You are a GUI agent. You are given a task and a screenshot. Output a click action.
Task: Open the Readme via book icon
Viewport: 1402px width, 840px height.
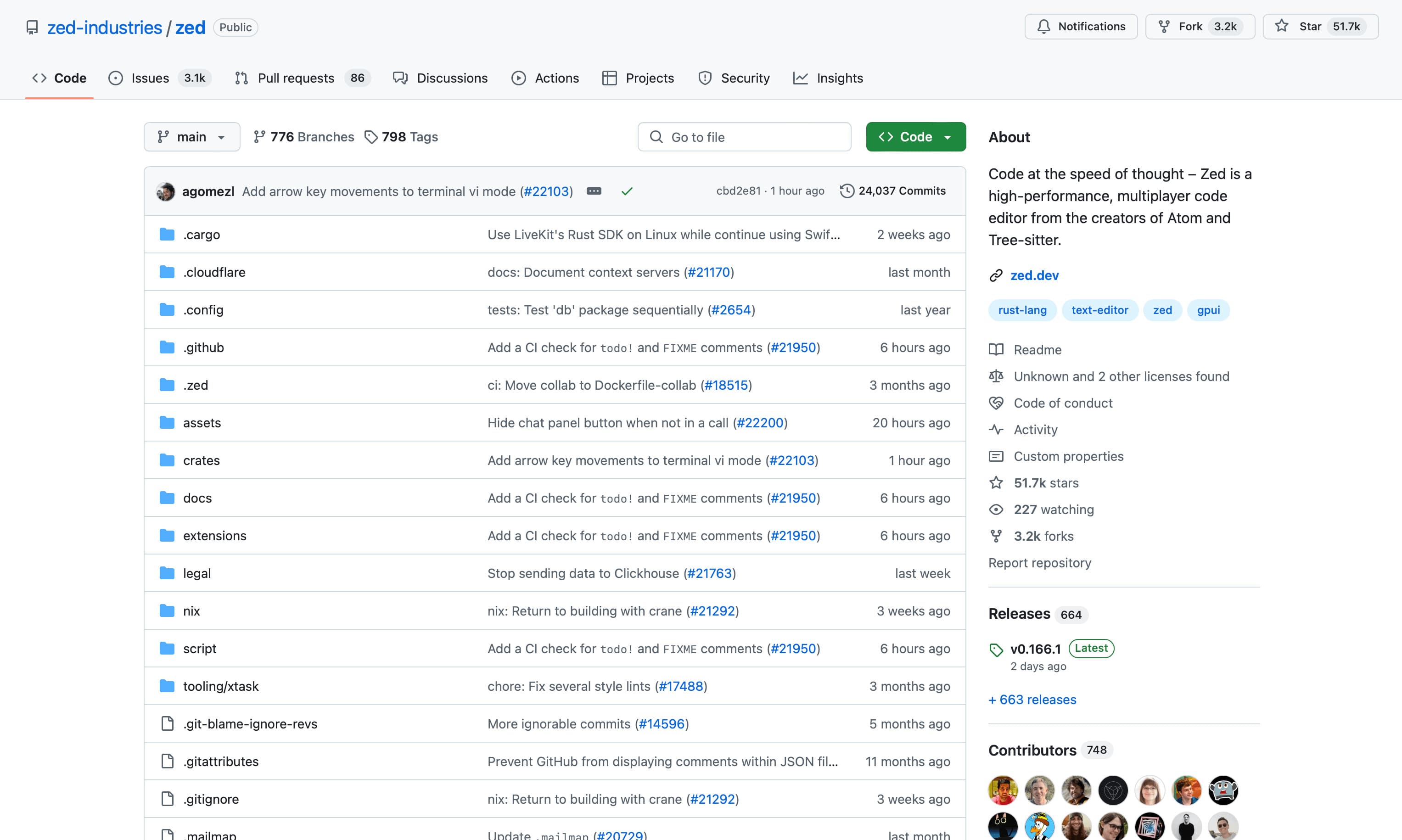click(996, 349)
